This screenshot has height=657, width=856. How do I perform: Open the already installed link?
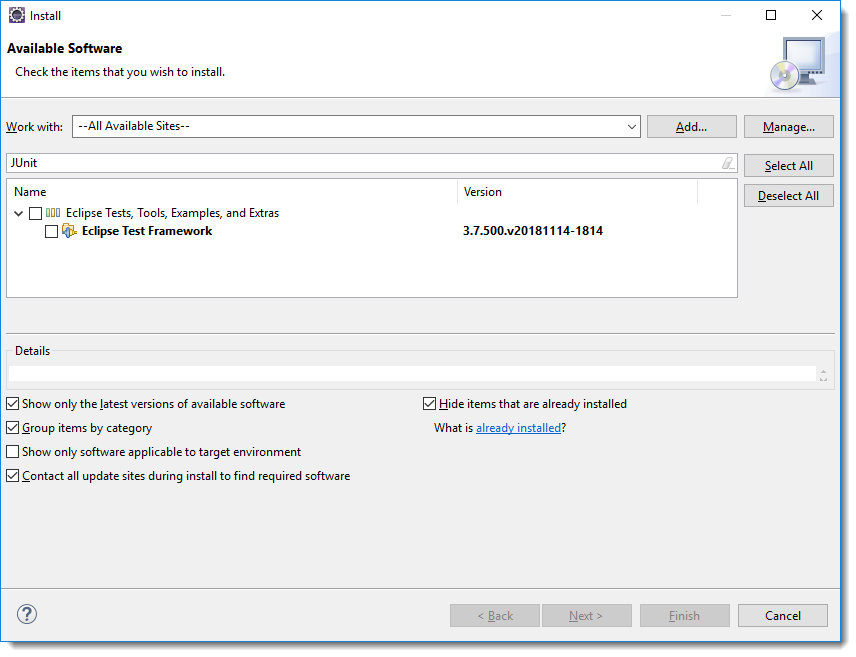[519, 428]
